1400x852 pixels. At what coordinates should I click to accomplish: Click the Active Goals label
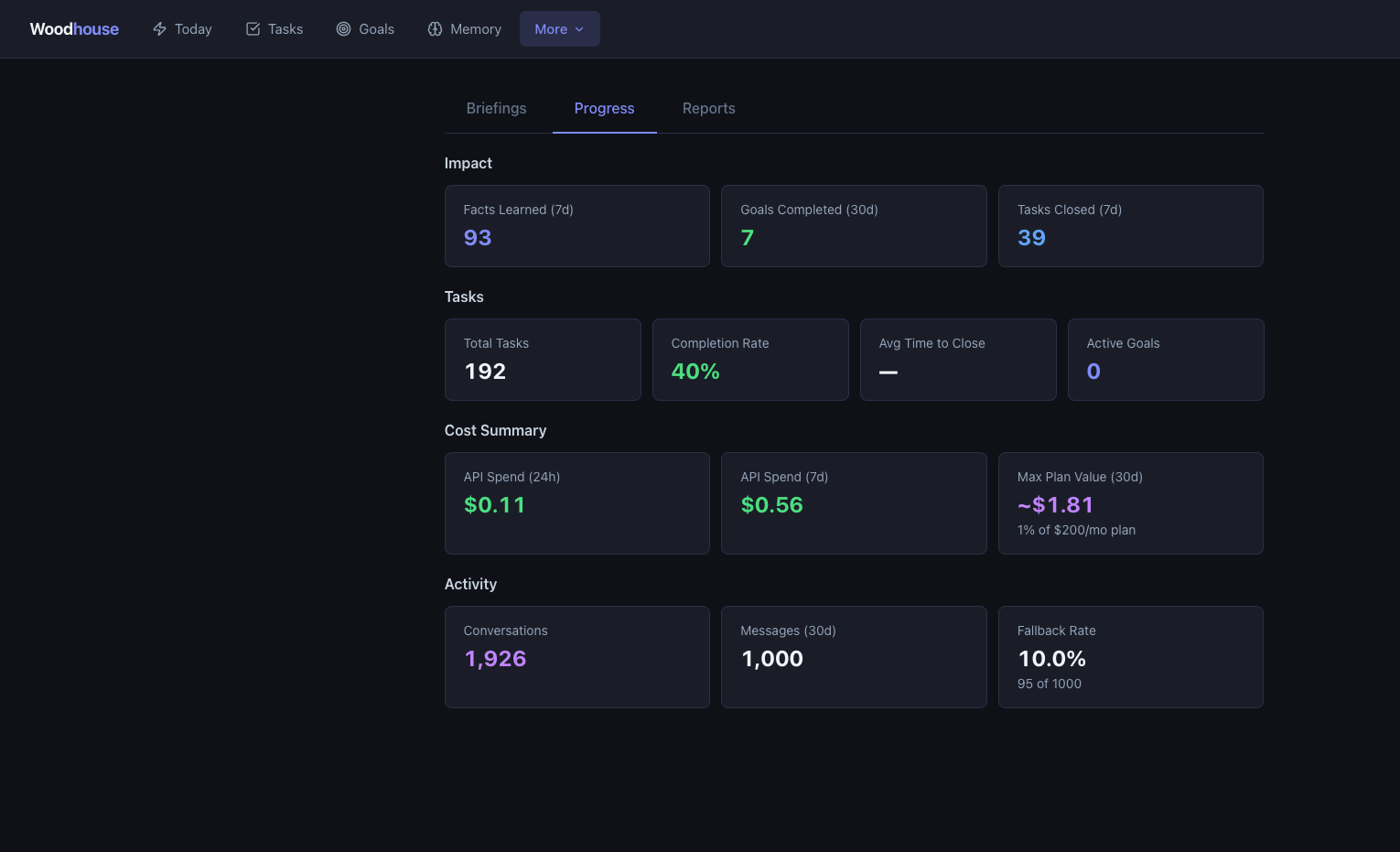click(x=1123, y=343)
